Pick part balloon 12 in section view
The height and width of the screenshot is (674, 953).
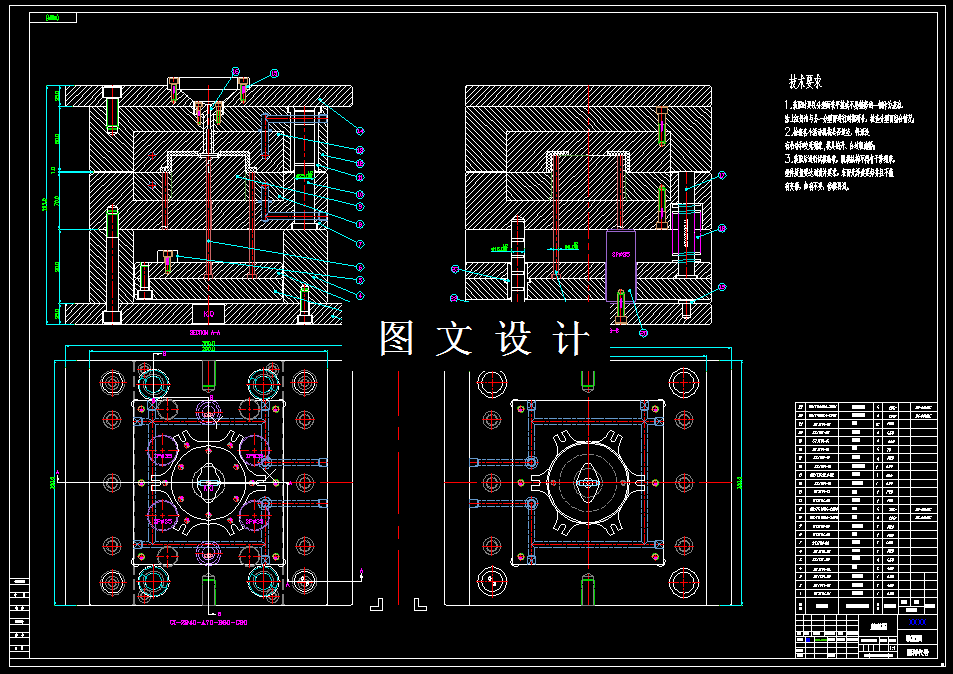coord(360,163)
